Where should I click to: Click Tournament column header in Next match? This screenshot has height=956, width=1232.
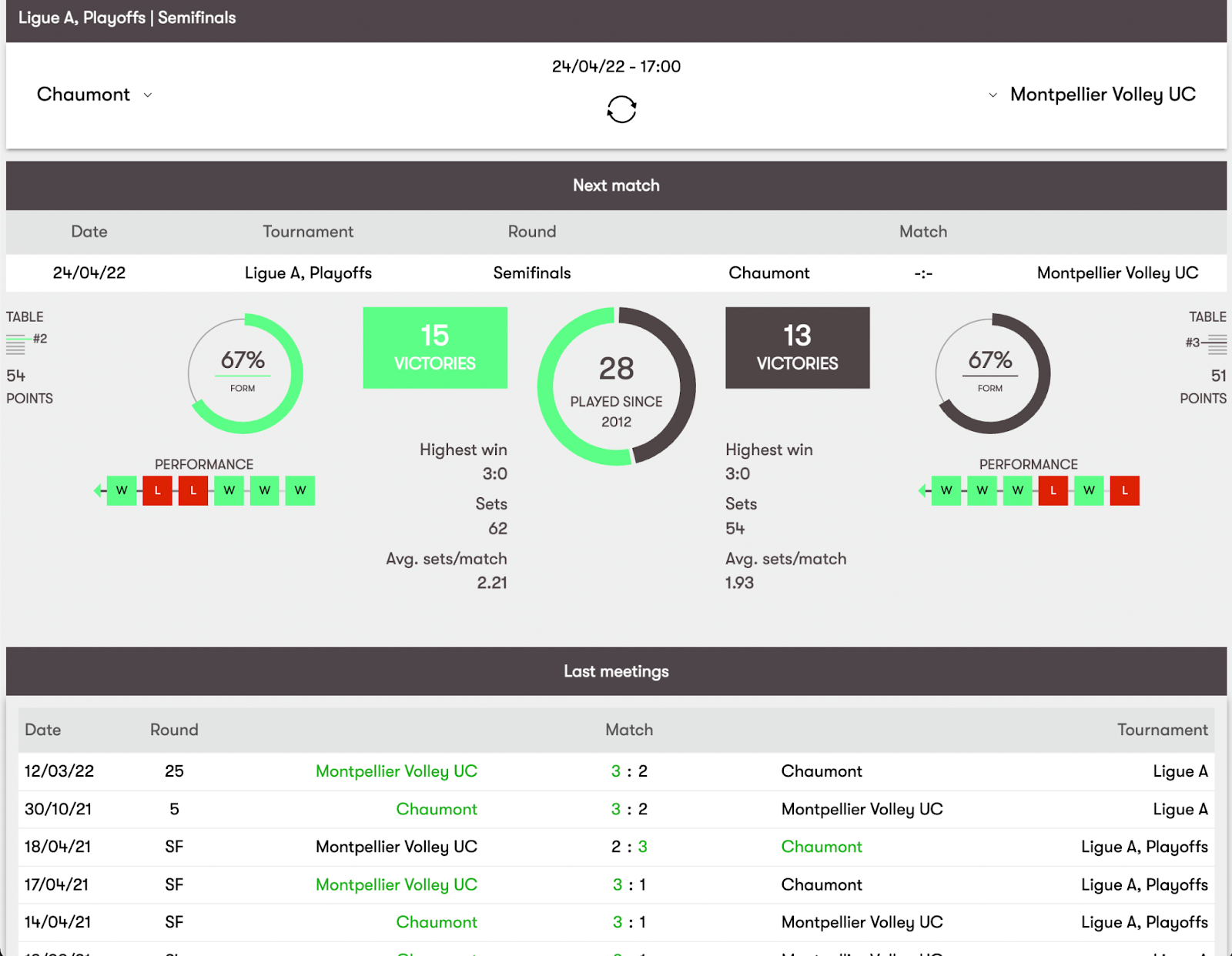point(308,232)
